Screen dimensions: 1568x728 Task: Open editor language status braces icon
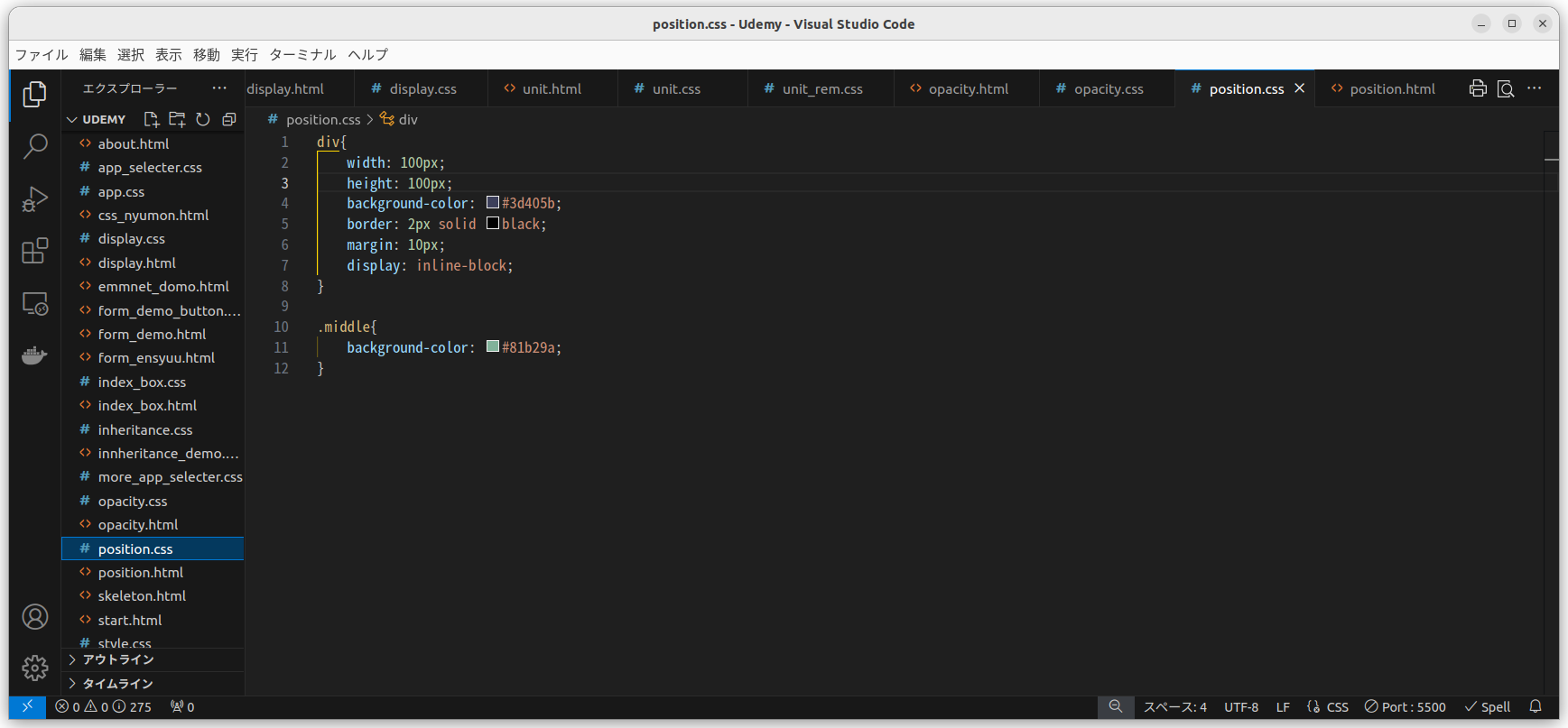pos(1313,707)
